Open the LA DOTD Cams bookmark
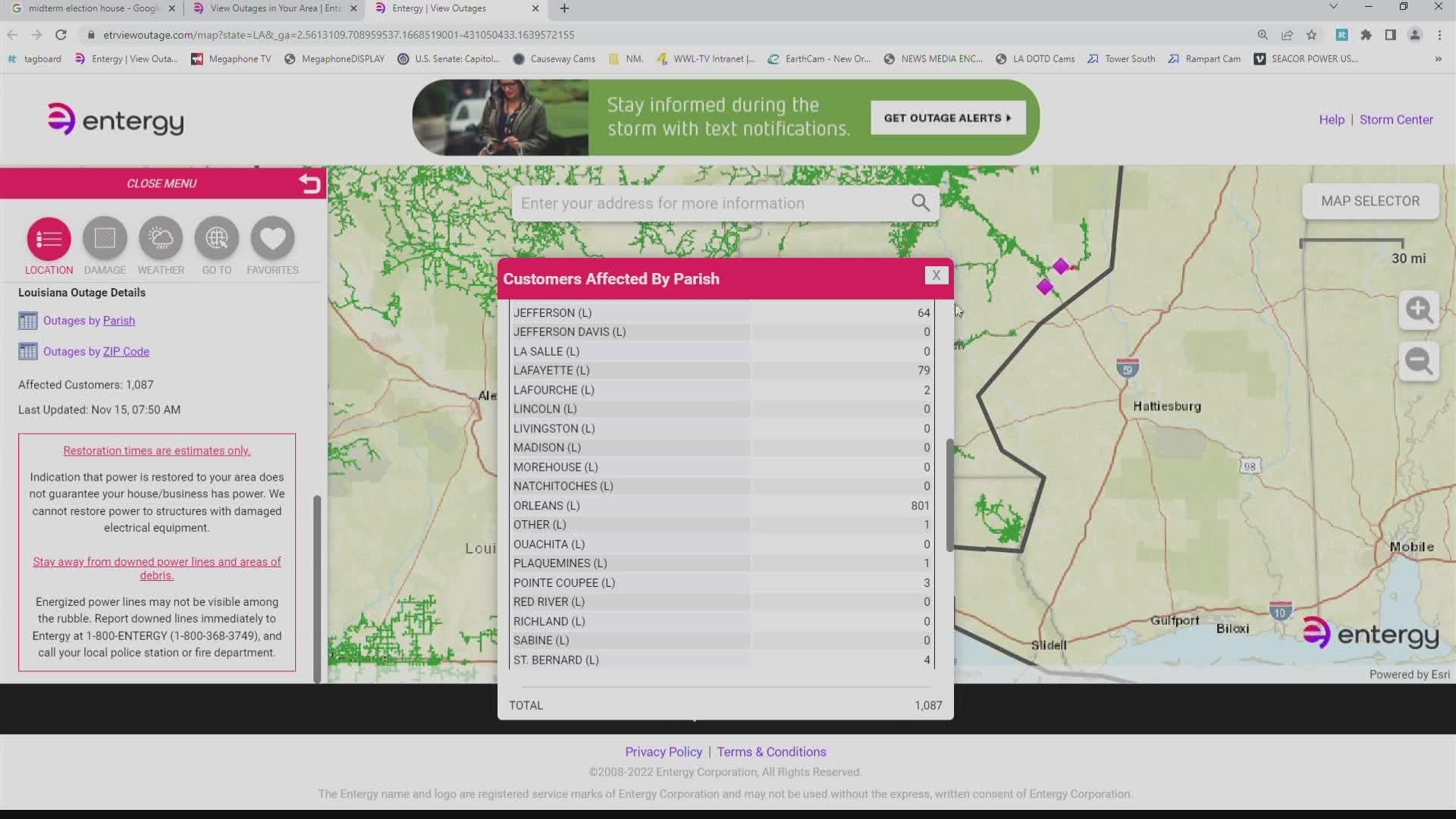Screen dimensions: 1456x819 click(1035, 59)
